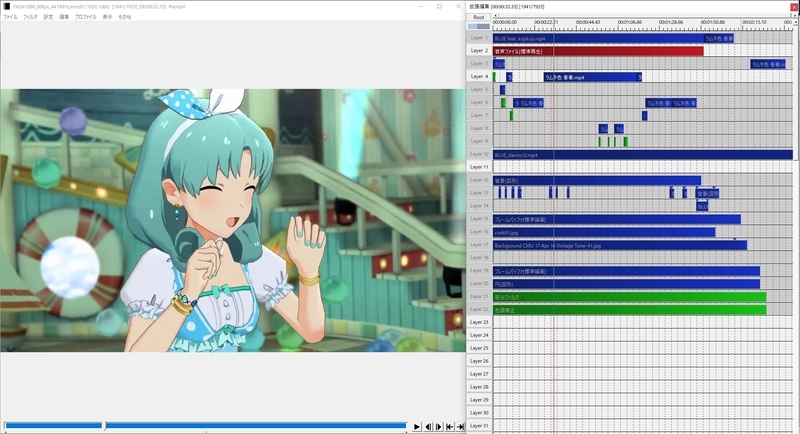Click the 00:02:13.10 mark on the time ruler
Viewport: 800px width, 434px height.
click(x=754, y=22)
